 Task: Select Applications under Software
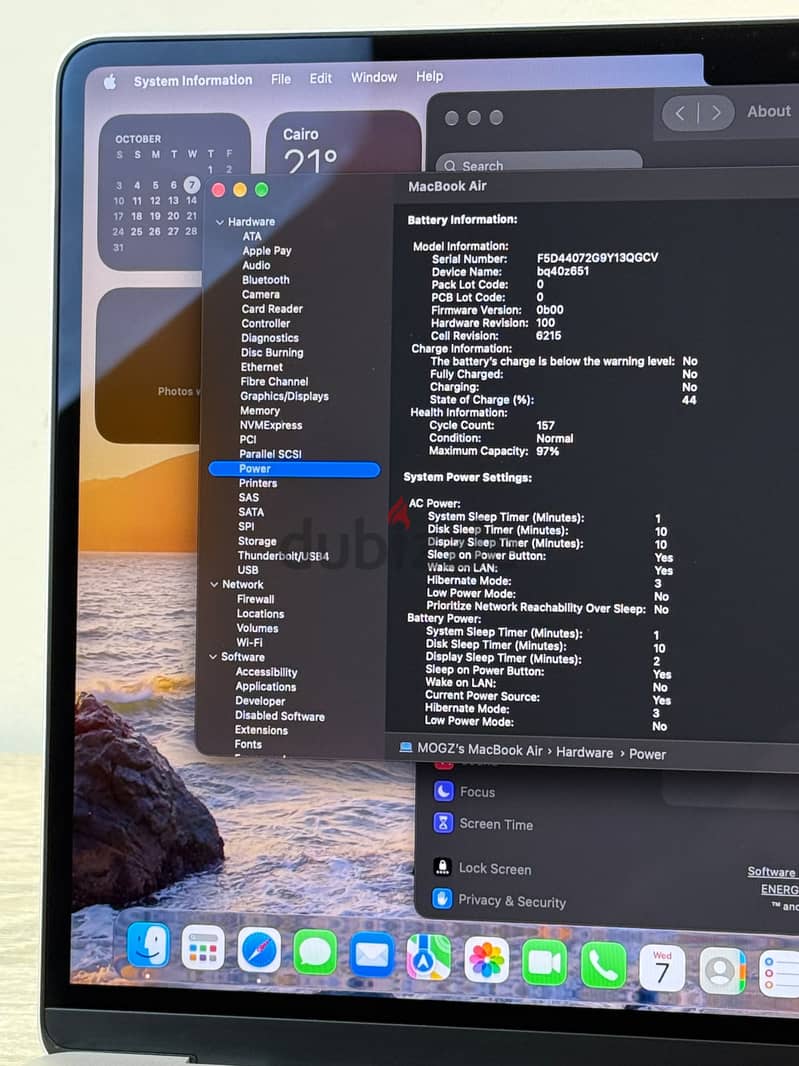click(265, 687)
